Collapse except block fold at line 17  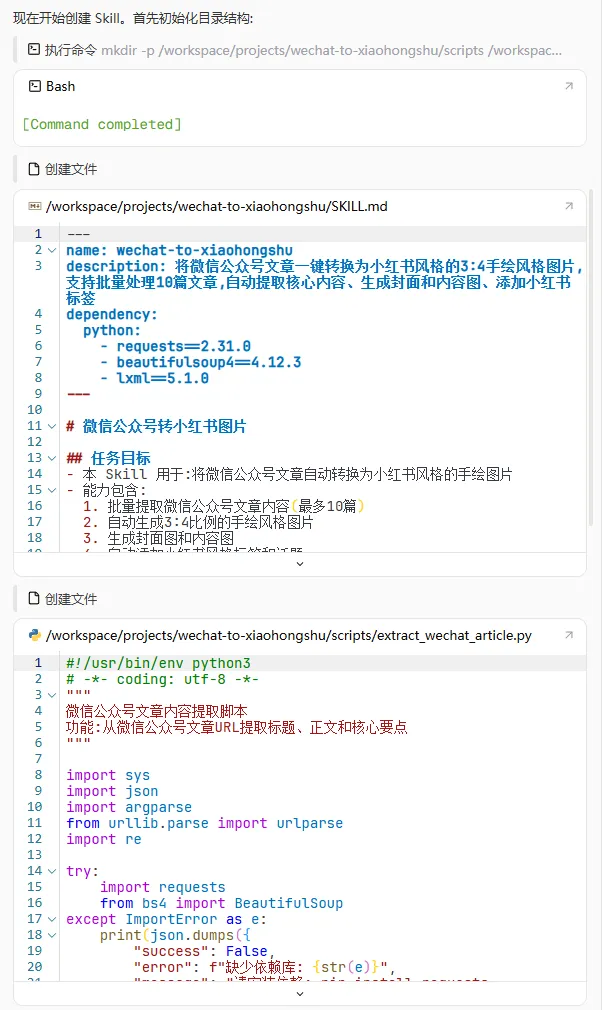52,919
